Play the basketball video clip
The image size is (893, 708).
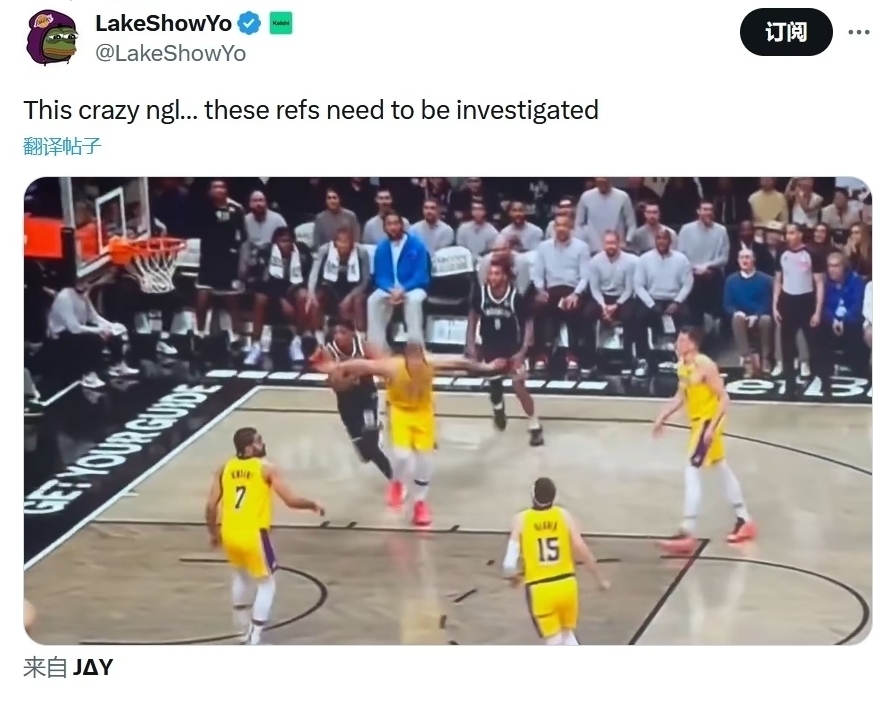click(448, 411)
